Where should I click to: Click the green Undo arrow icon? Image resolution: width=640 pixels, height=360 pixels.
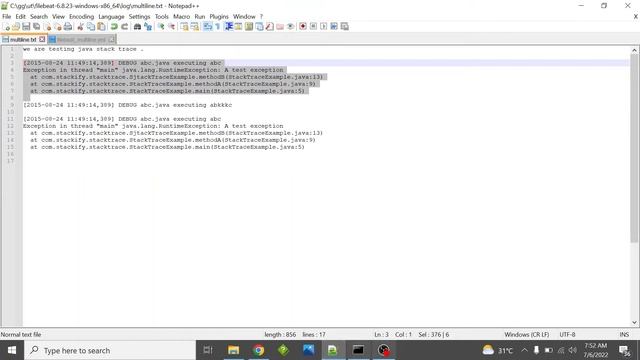click(114, 27)
